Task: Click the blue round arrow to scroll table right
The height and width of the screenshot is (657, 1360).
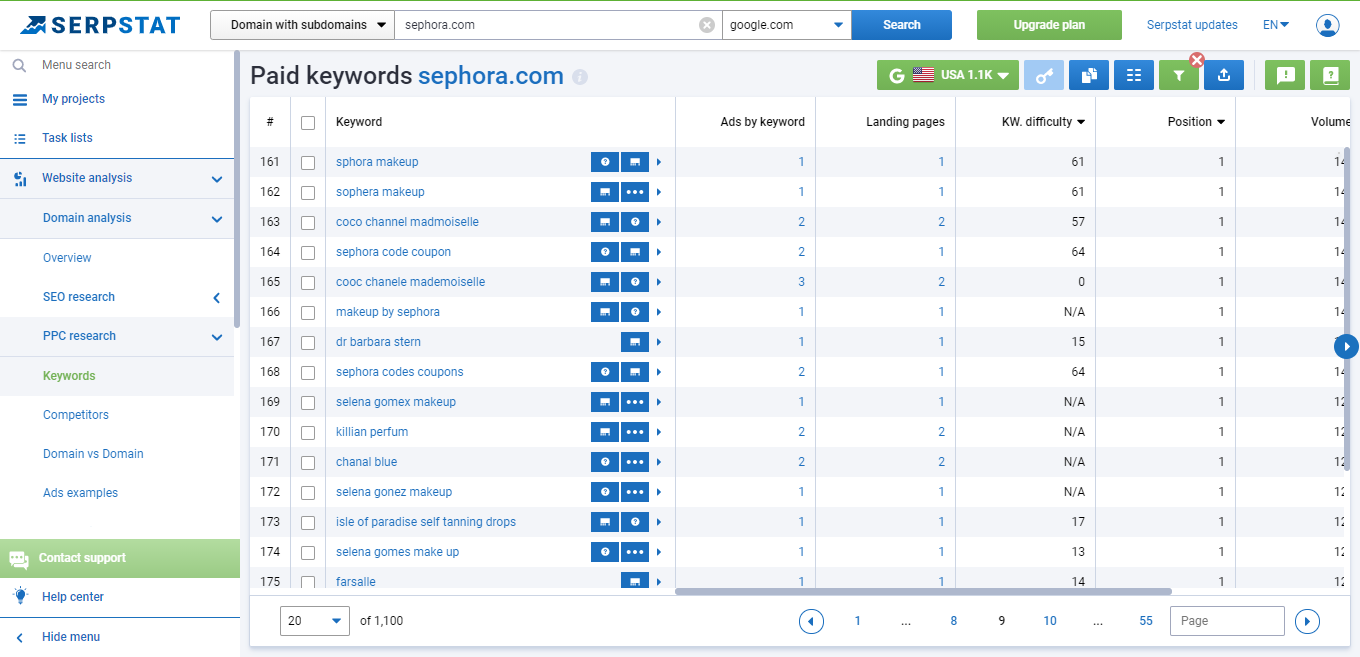Action: (x=1347, y=346)
